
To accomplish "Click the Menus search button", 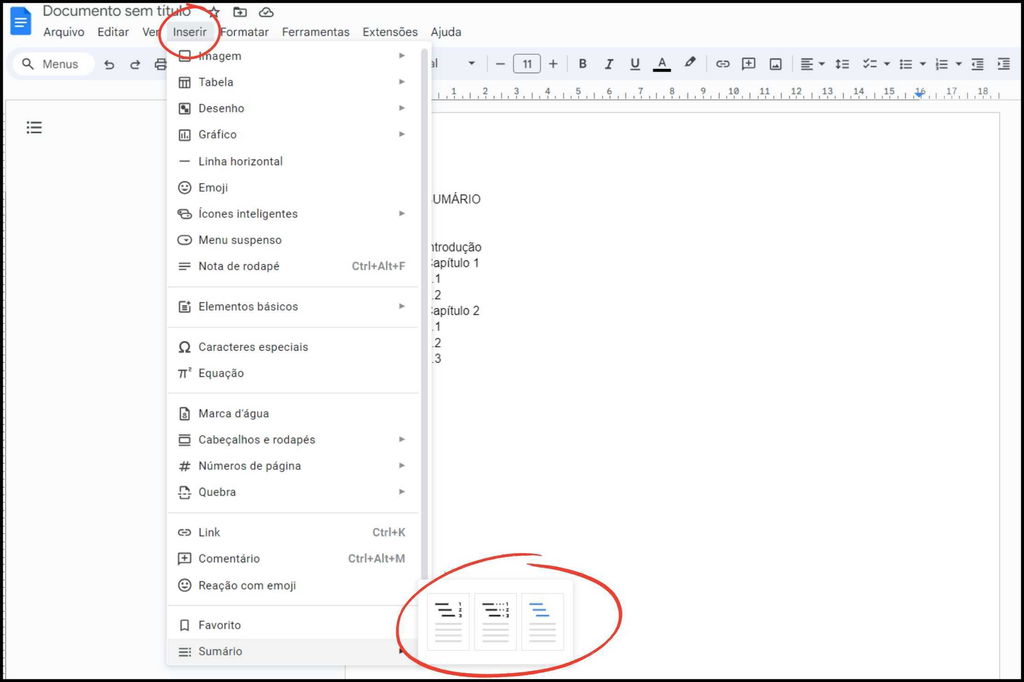I will [52, 63].
